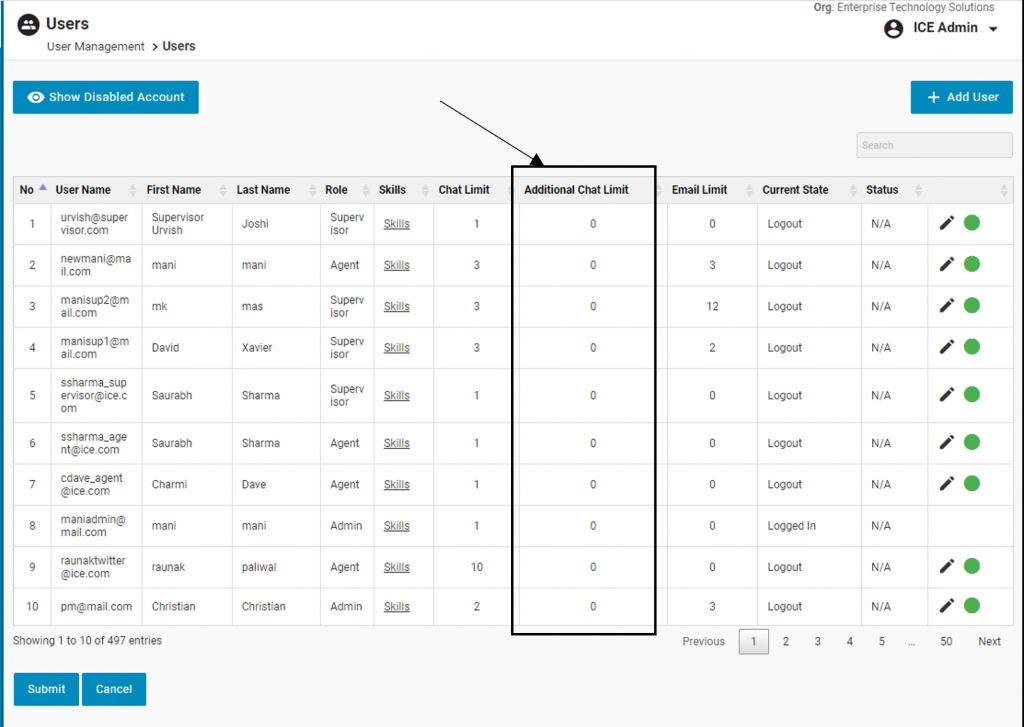Click the Search input field
This screenshot has width=1024, height=727.
934,145
